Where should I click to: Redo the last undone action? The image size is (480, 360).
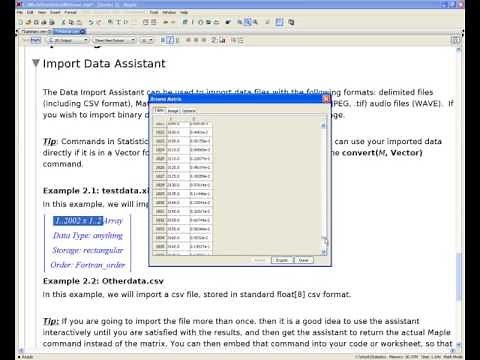99,22
